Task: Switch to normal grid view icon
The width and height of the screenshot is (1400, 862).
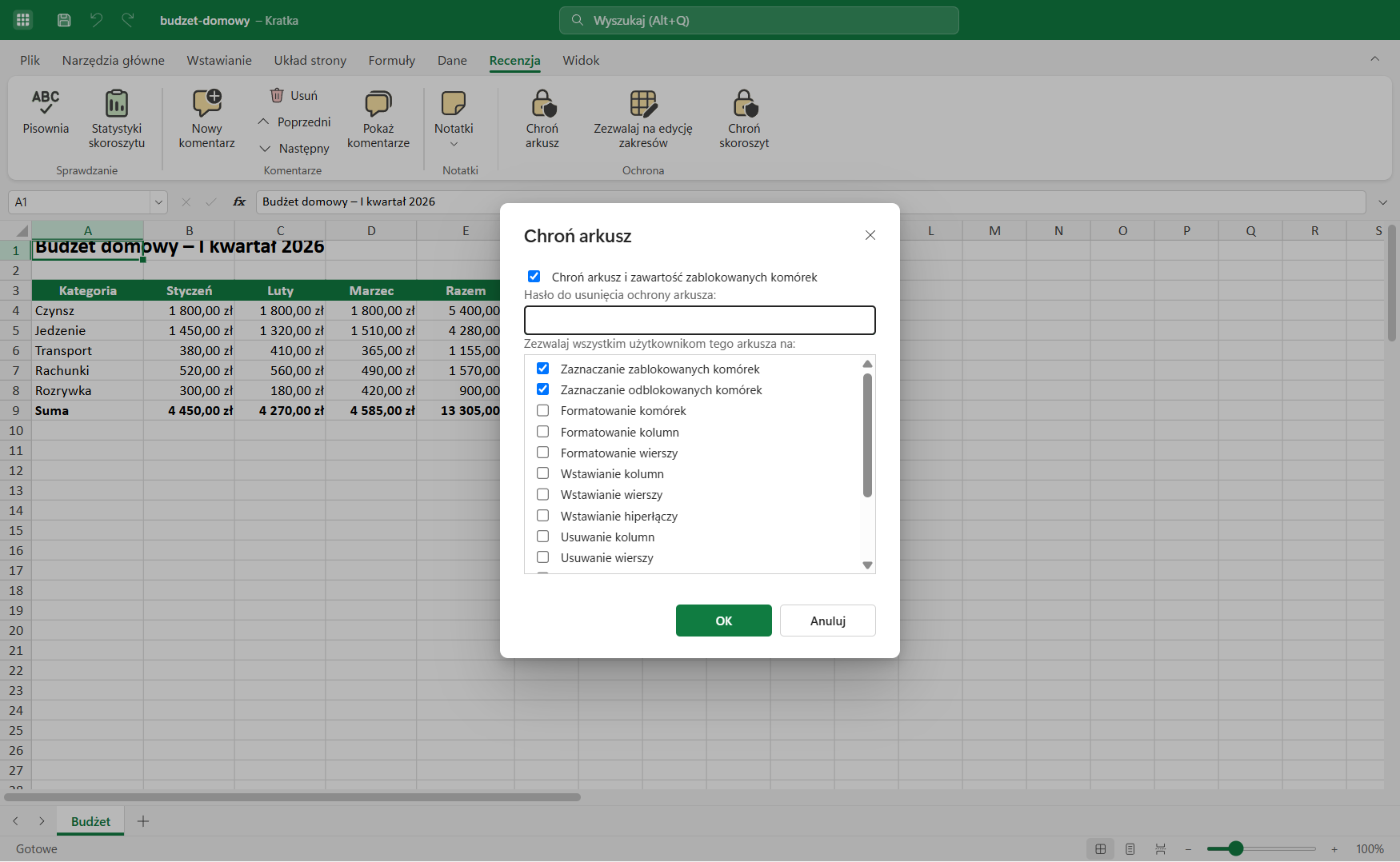Action: [x=1101, y=849]
